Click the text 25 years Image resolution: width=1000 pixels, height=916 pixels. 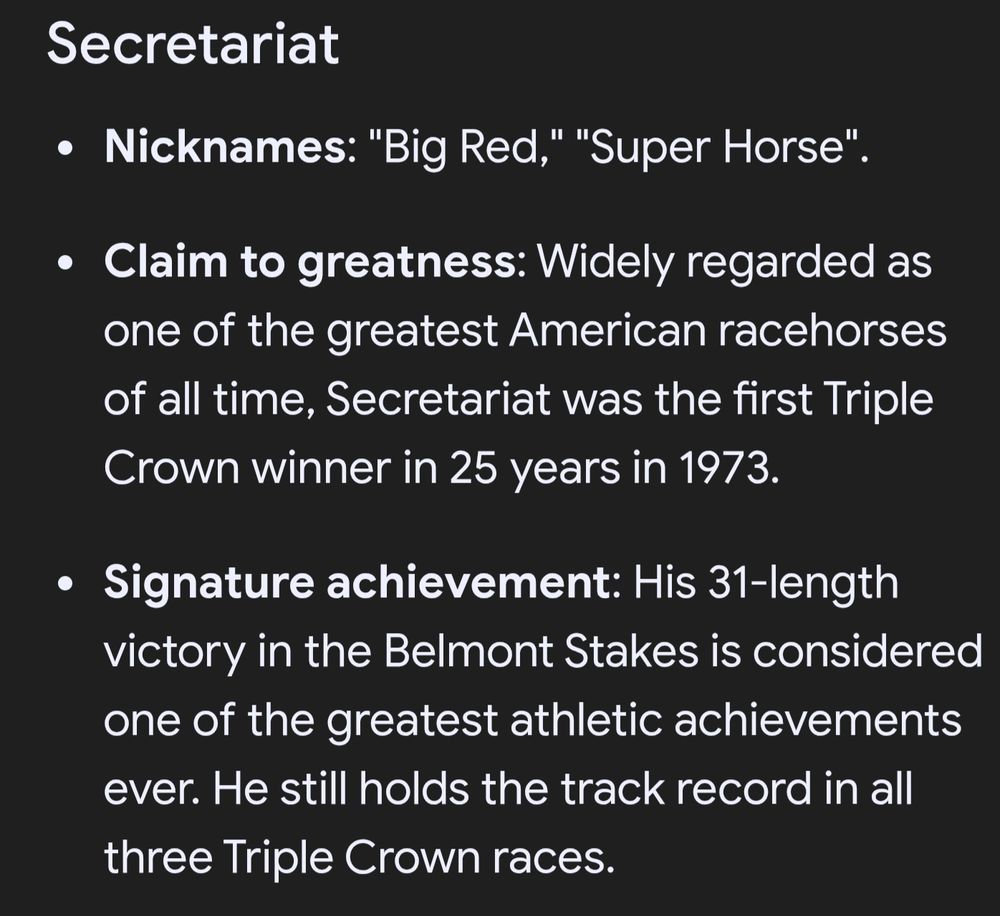point(535,469)
